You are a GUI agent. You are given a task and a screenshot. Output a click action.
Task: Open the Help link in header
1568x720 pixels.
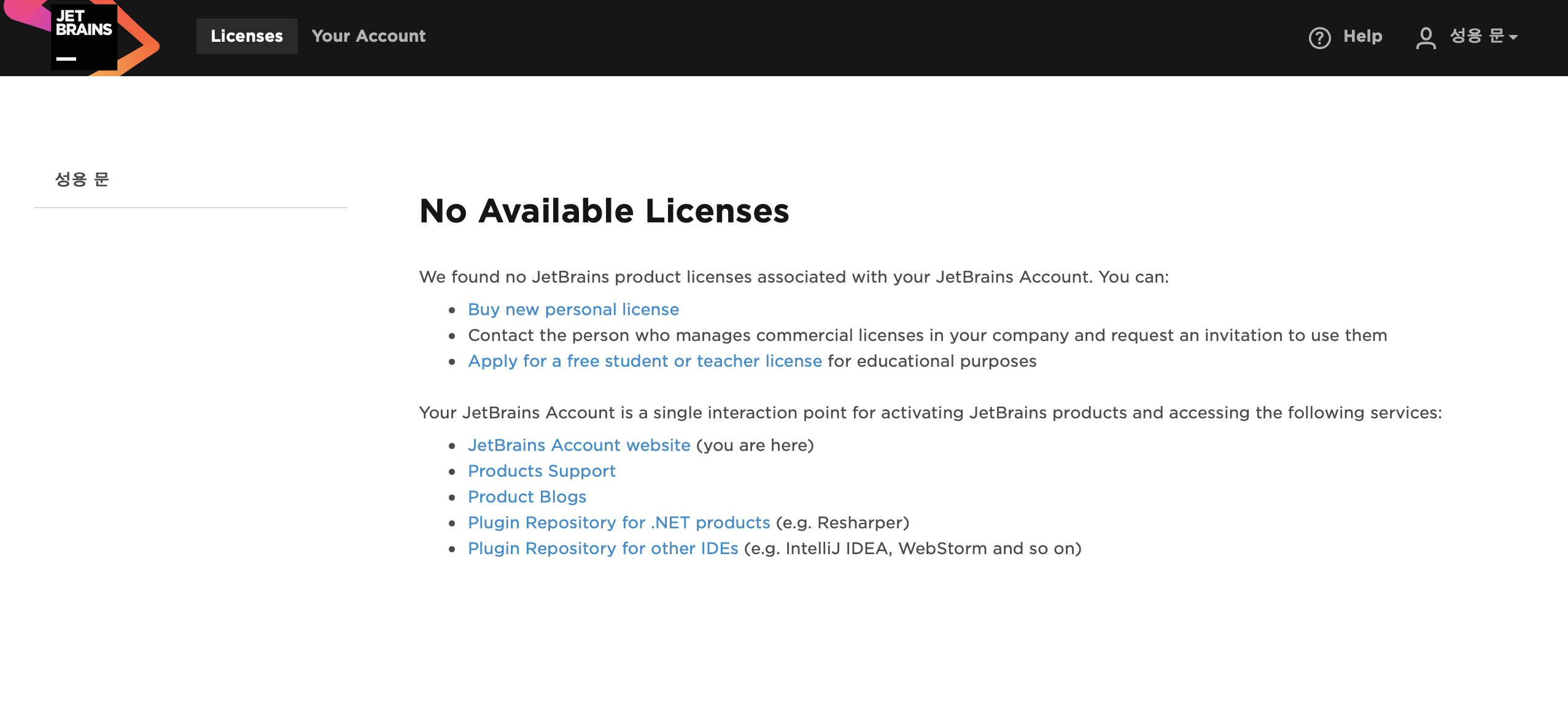(1363, 36)
